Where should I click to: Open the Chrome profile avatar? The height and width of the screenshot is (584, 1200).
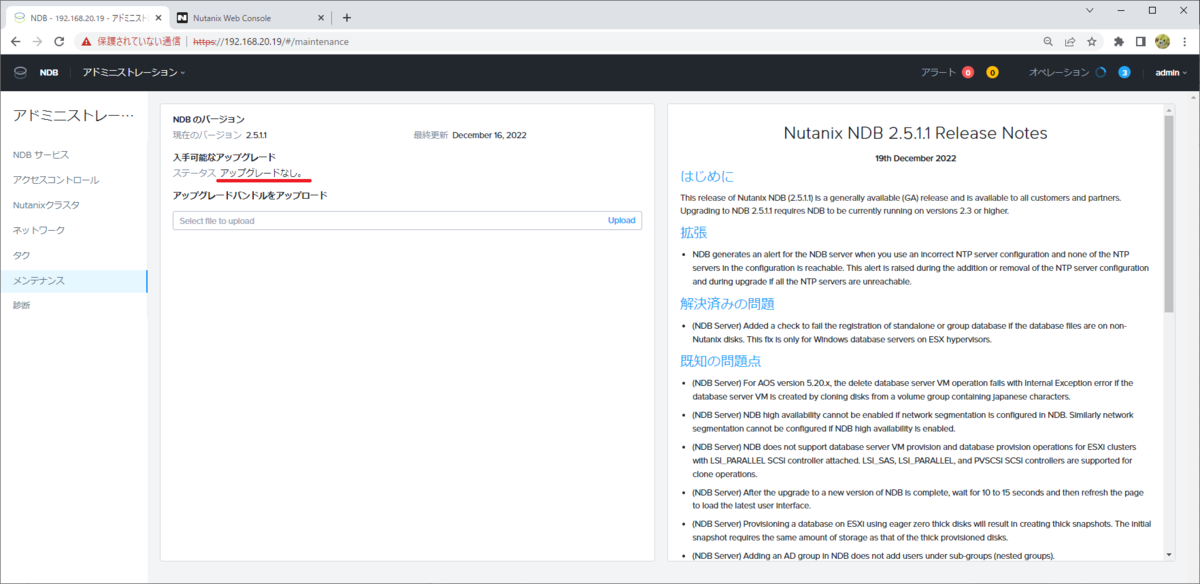coord(1163,42)
